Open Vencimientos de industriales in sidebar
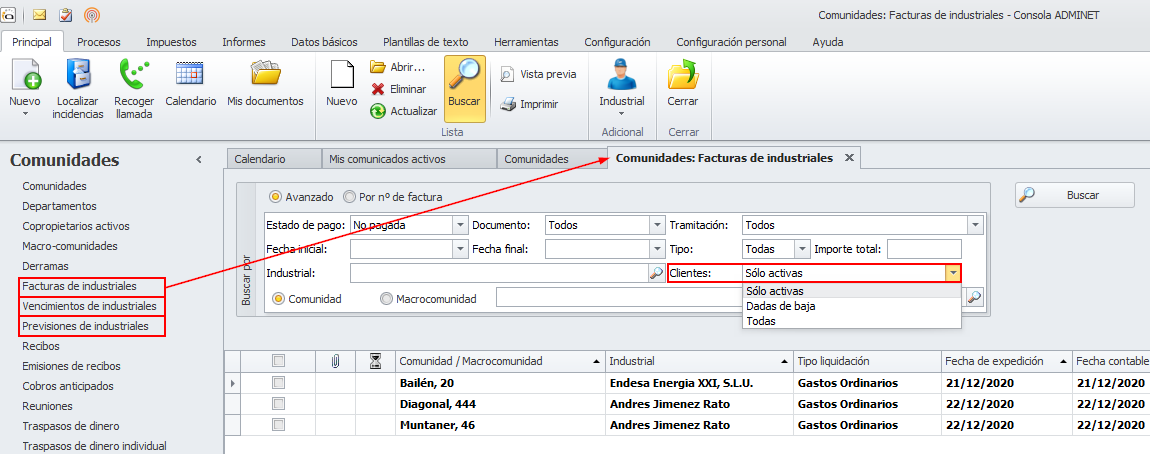 click(89, 305)
